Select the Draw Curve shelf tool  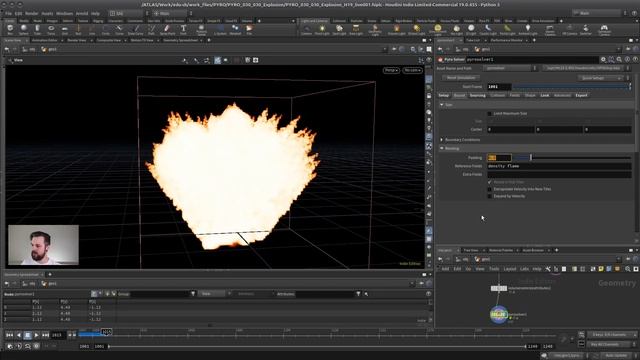click(136, 29)
